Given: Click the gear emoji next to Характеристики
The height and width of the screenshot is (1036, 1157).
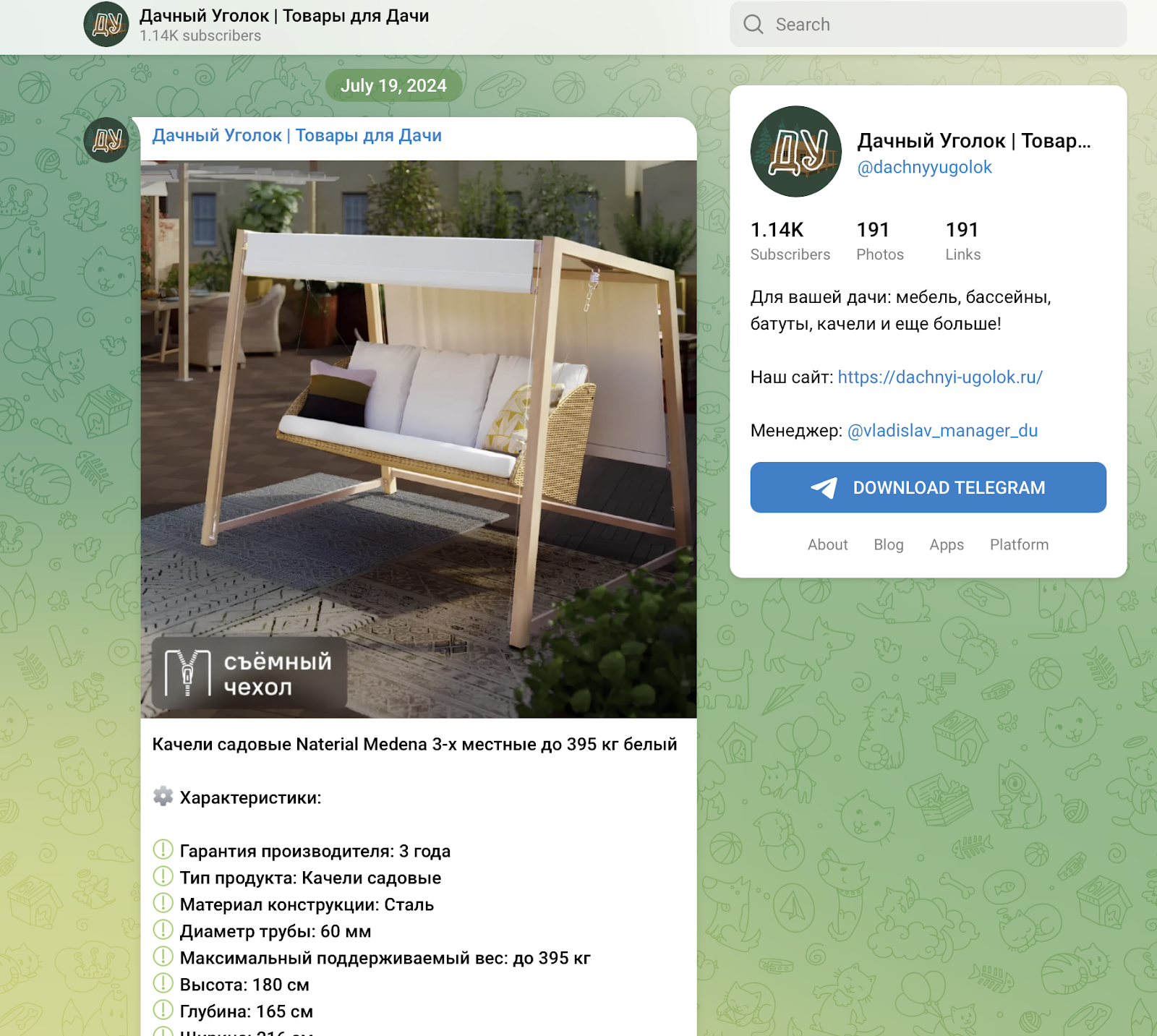Looking at the screenshot, I should coord(163,797).
